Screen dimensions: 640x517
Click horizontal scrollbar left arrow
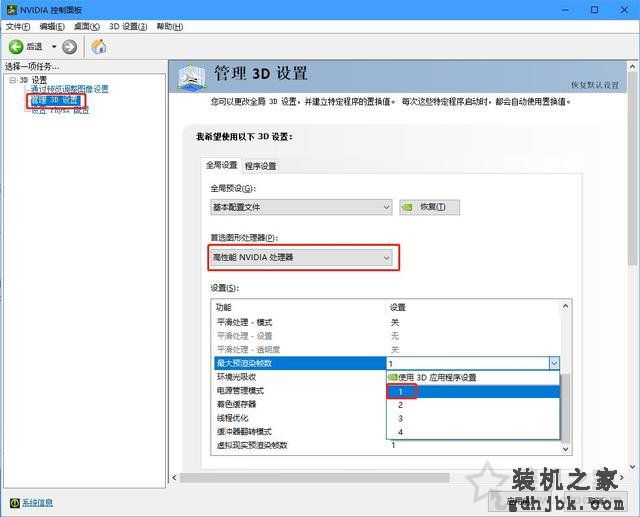pyautogui.click(x=174, y=477)
